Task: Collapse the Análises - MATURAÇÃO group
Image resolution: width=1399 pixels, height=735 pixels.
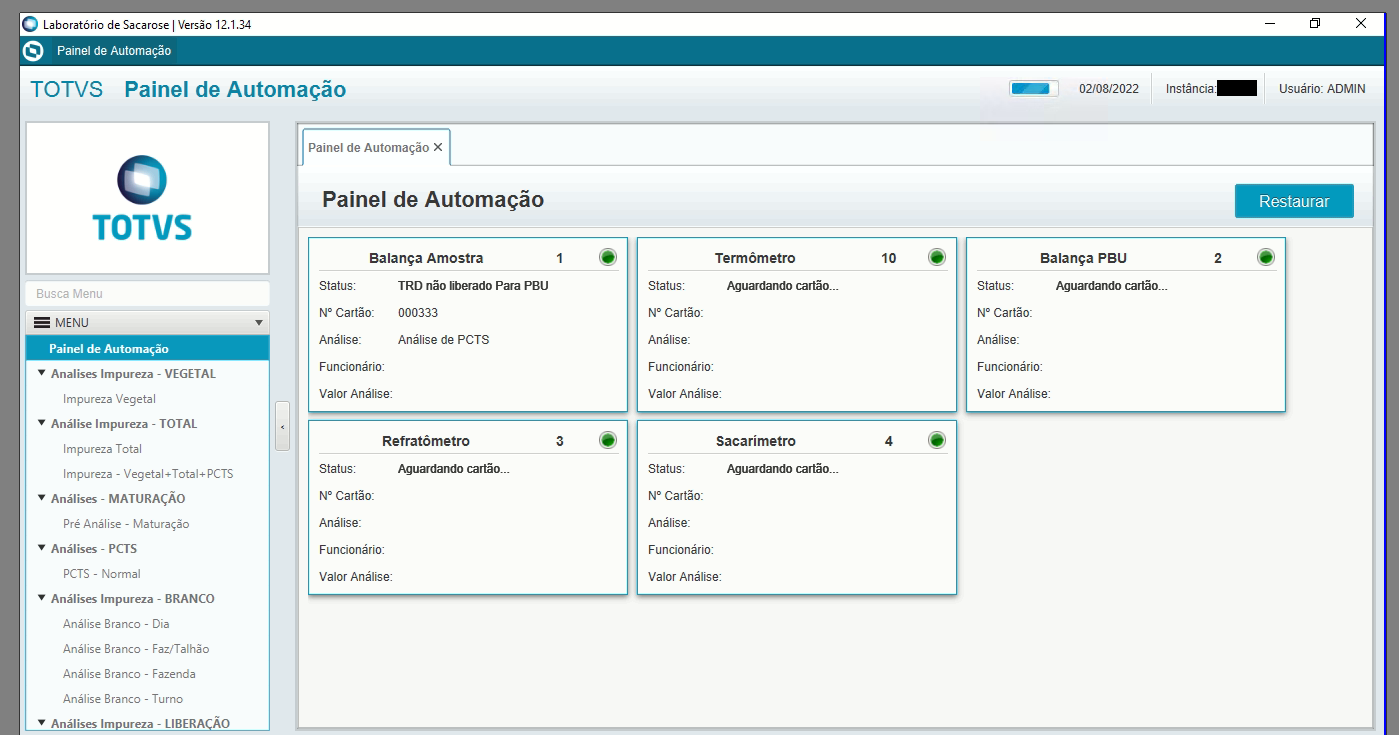Action: point(42,499)
